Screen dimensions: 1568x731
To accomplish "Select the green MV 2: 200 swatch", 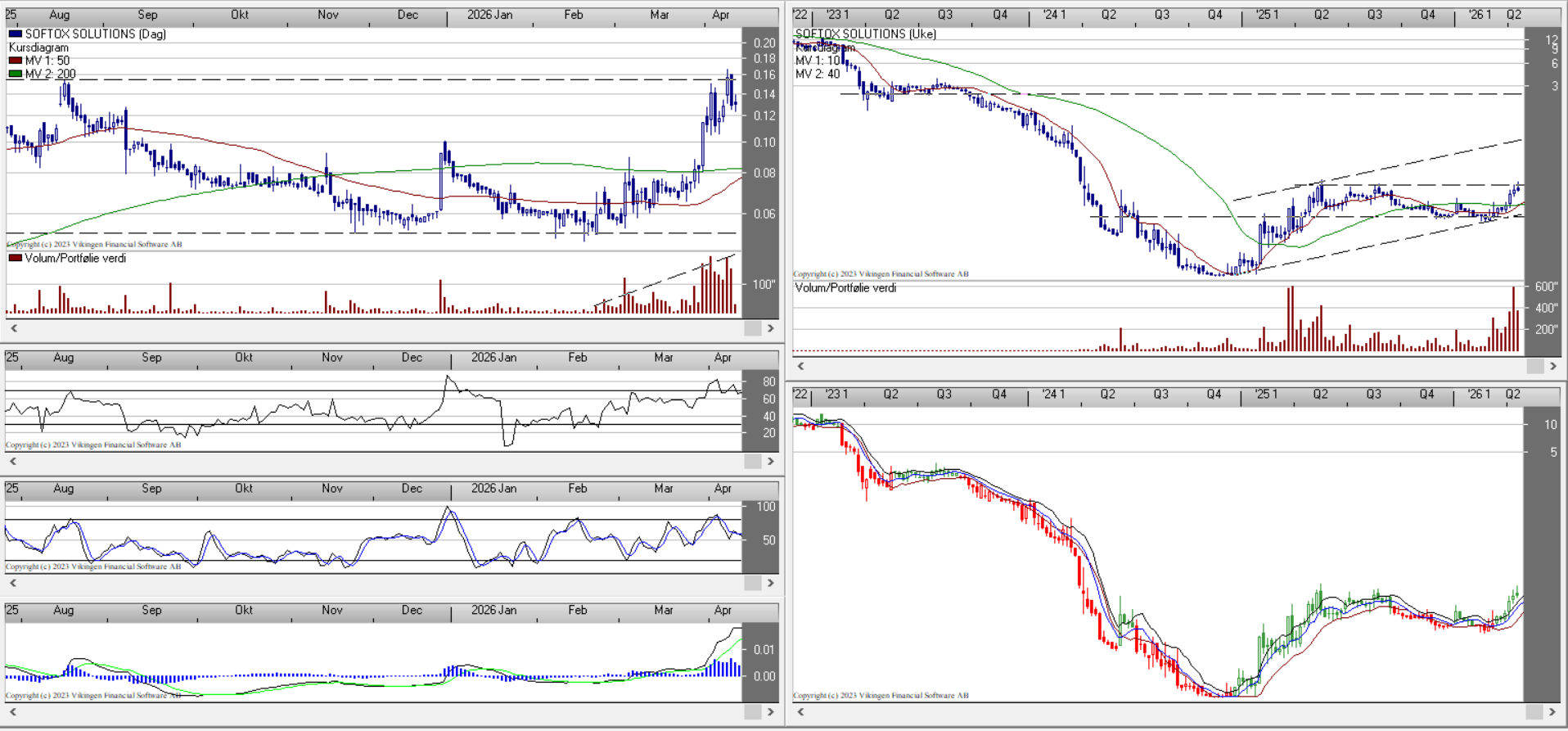I will pyautogui.click(x=15, y=74).
